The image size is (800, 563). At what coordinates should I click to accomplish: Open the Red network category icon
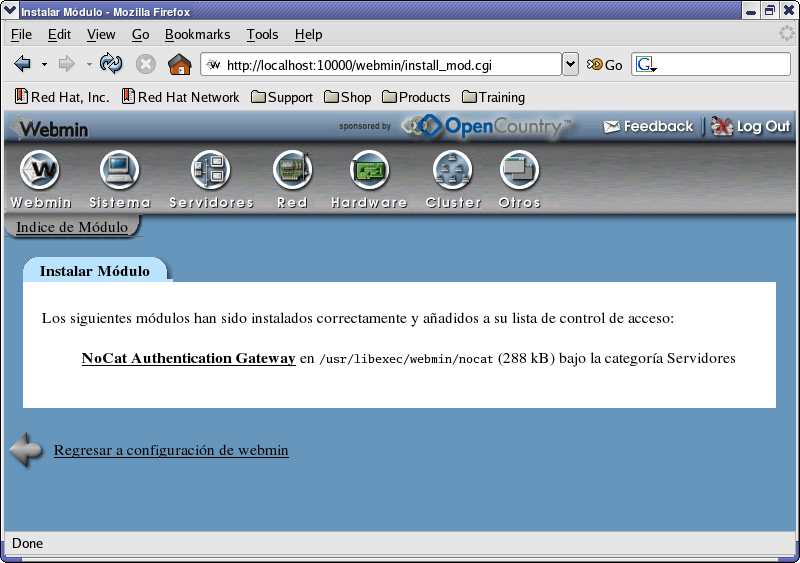292,180
